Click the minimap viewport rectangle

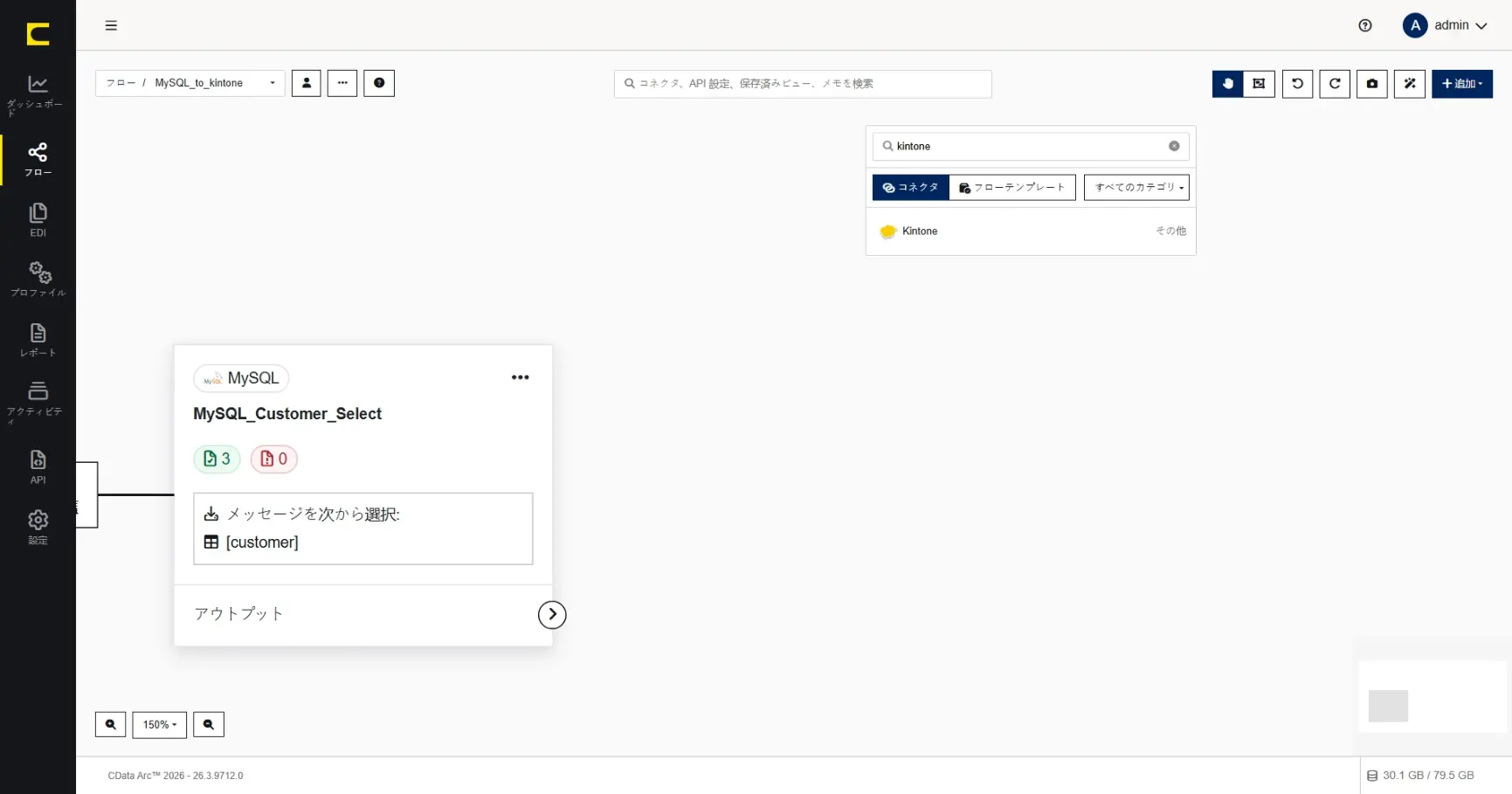[x=1388, y=706]
